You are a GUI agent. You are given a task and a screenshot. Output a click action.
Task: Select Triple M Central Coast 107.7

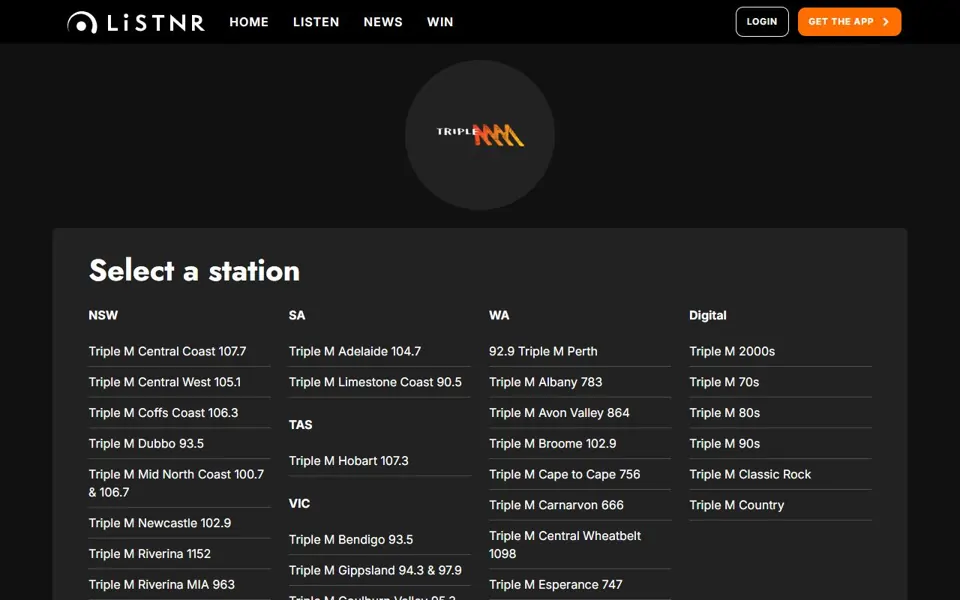[x=167, y=351]
